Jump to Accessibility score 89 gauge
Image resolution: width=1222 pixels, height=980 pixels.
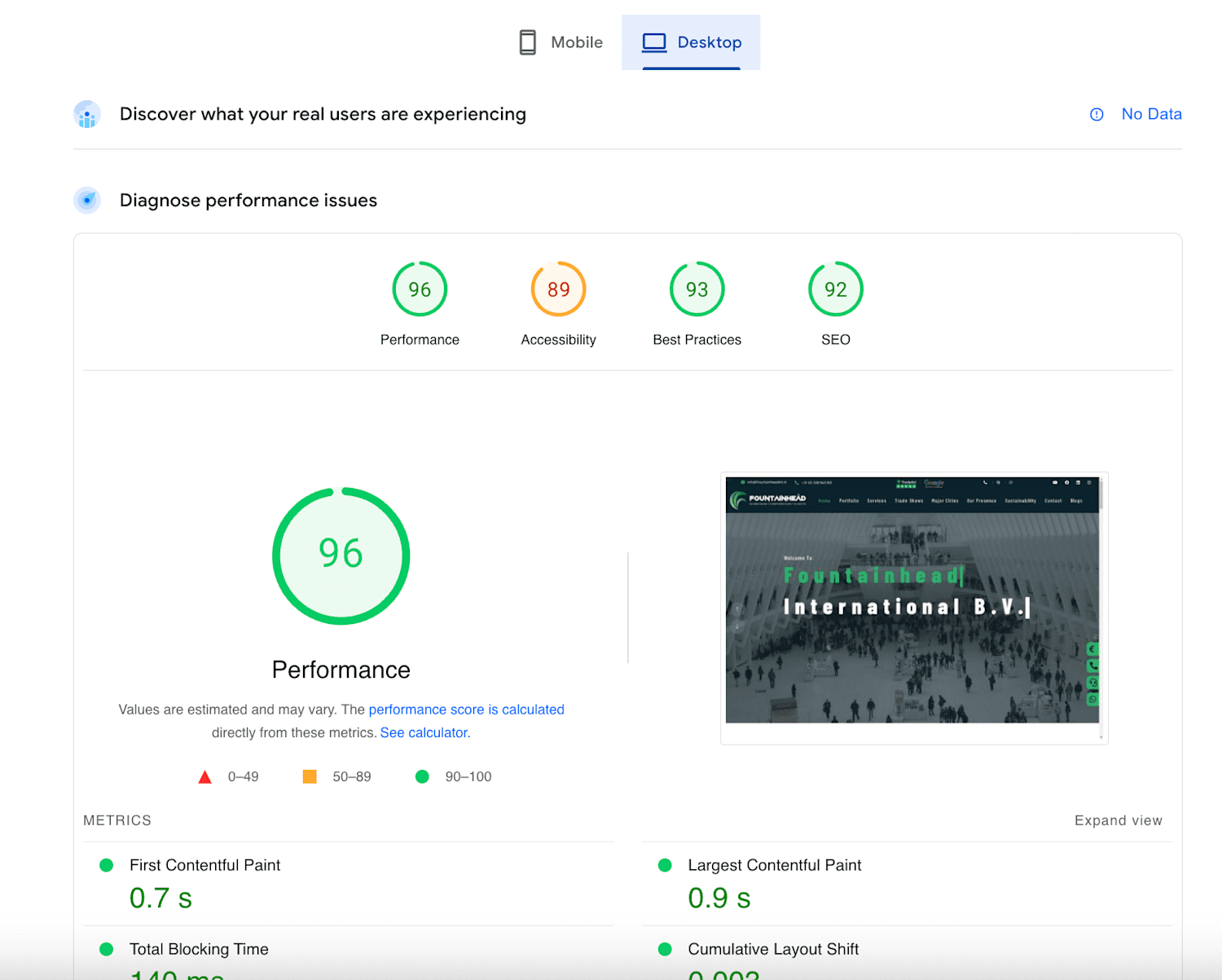click(559, 289)
